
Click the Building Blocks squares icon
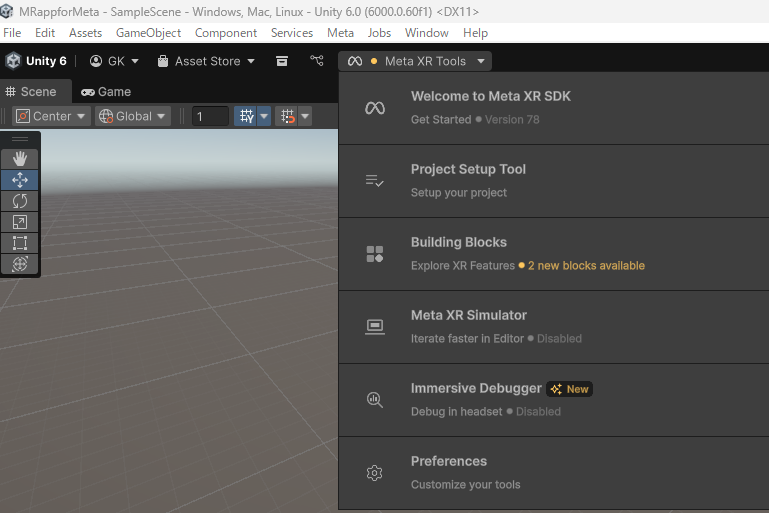(x=375, y=254)
